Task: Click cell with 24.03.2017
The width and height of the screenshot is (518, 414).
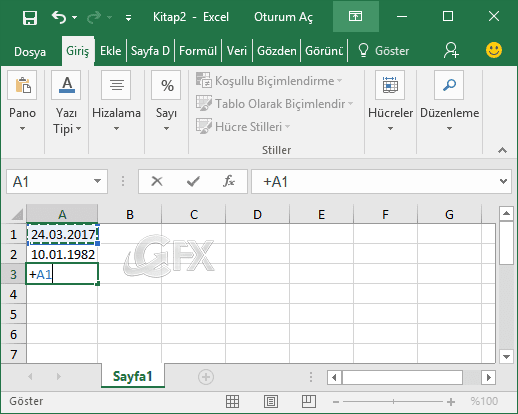Action: pos(62,234)
